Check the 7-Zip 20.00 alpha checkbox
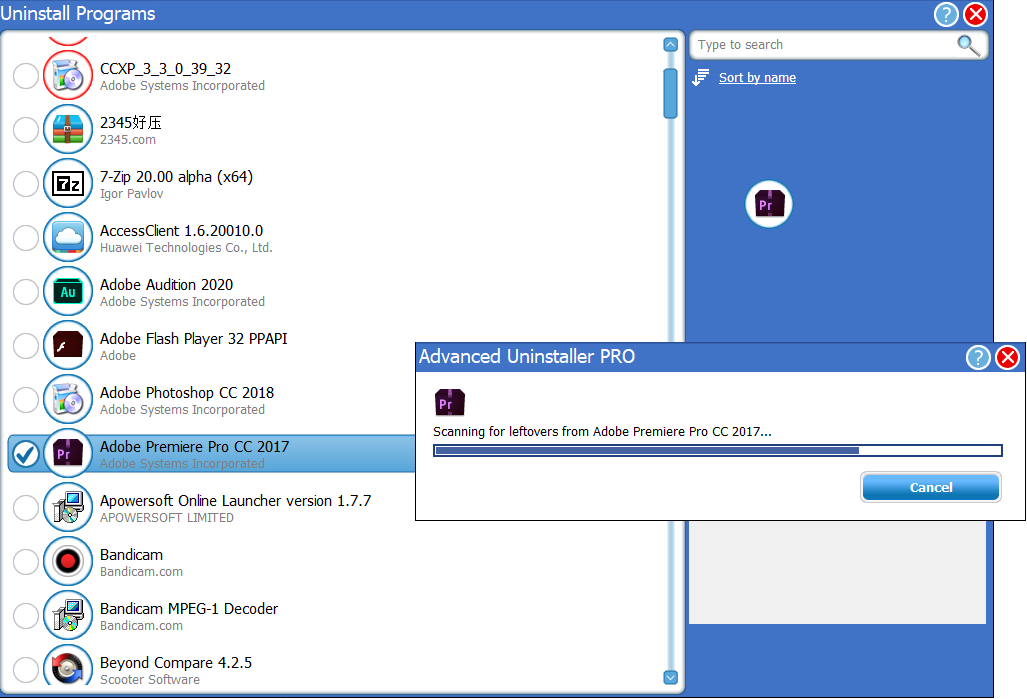 (26, 184)
